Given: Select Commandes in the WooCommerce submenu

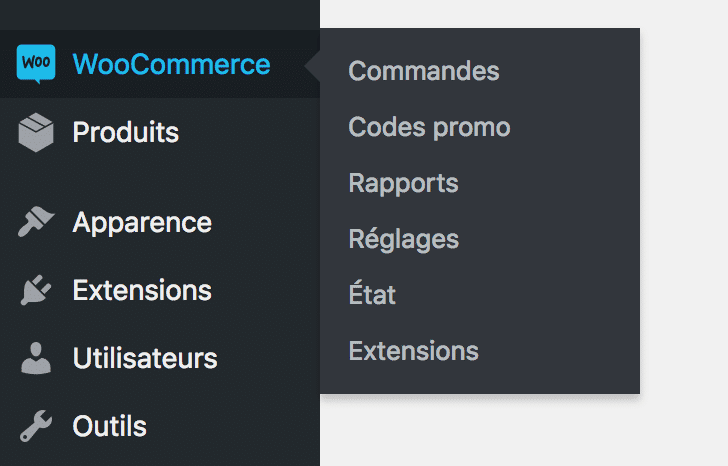Looking at the screenshot, I should [424, 71].
